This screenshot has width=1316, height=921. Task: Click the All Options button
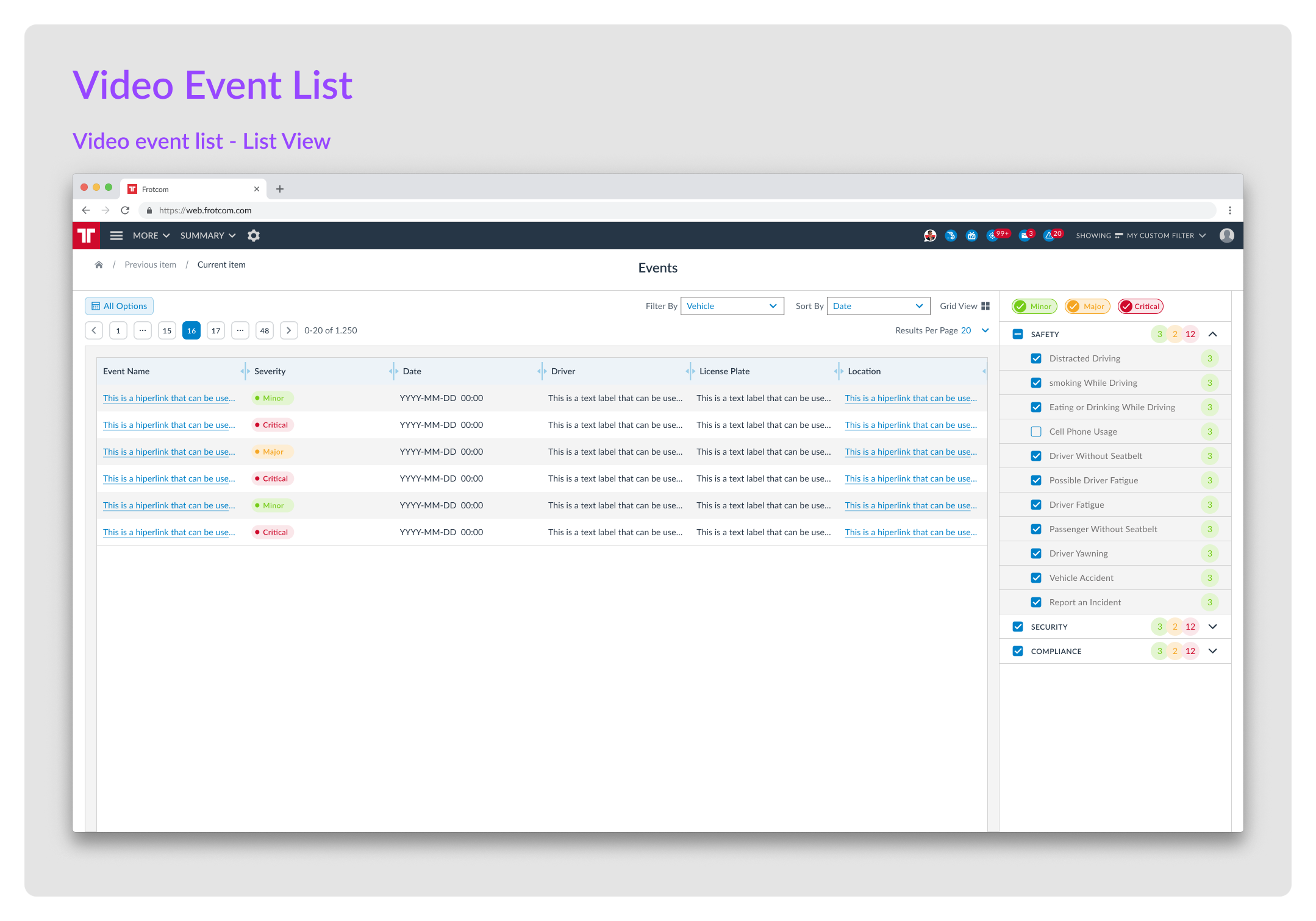pyautogui.click(x=119, y=306)
